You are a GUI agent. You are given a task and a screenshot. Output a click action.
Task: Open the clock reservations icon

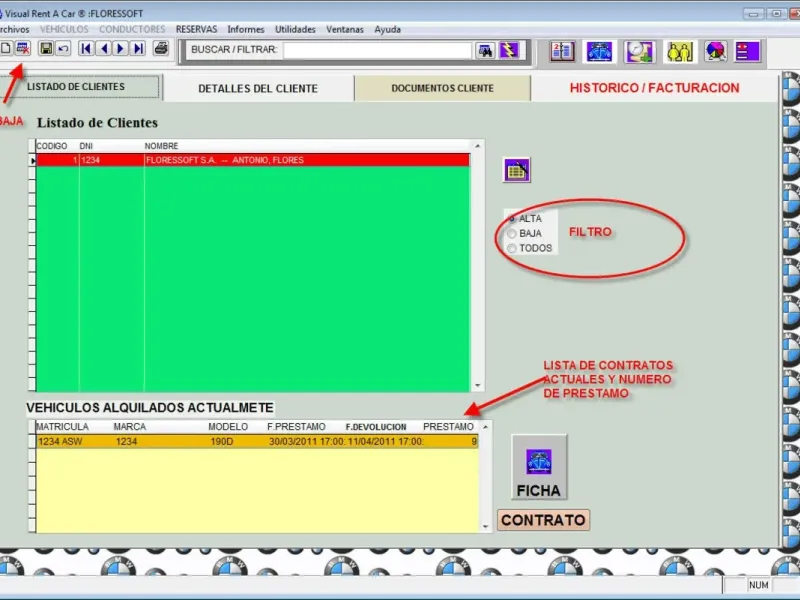click(x=639, y=52)
